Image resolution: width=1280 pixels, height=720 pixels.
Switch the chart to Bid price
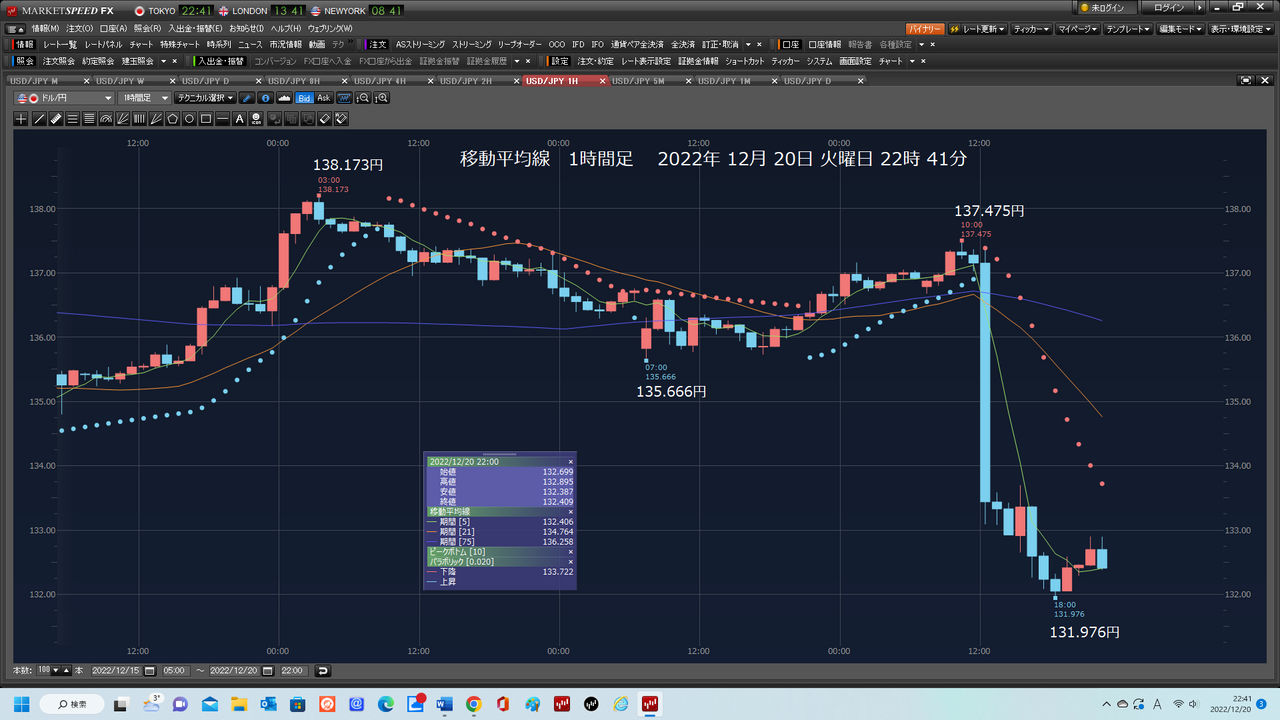[305, 98]
